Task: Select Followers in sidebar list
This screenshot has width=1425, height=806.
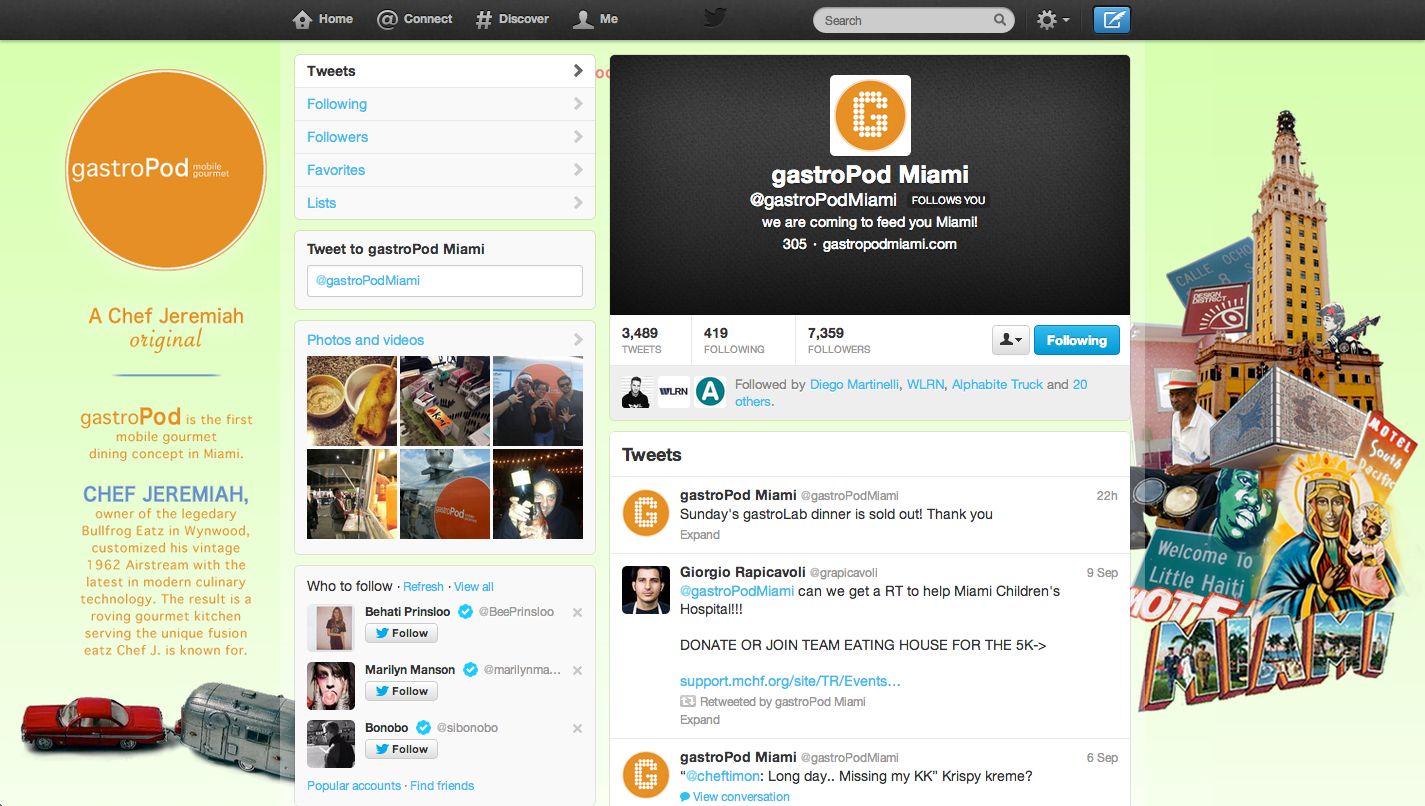Action: (x=445, y=137)
